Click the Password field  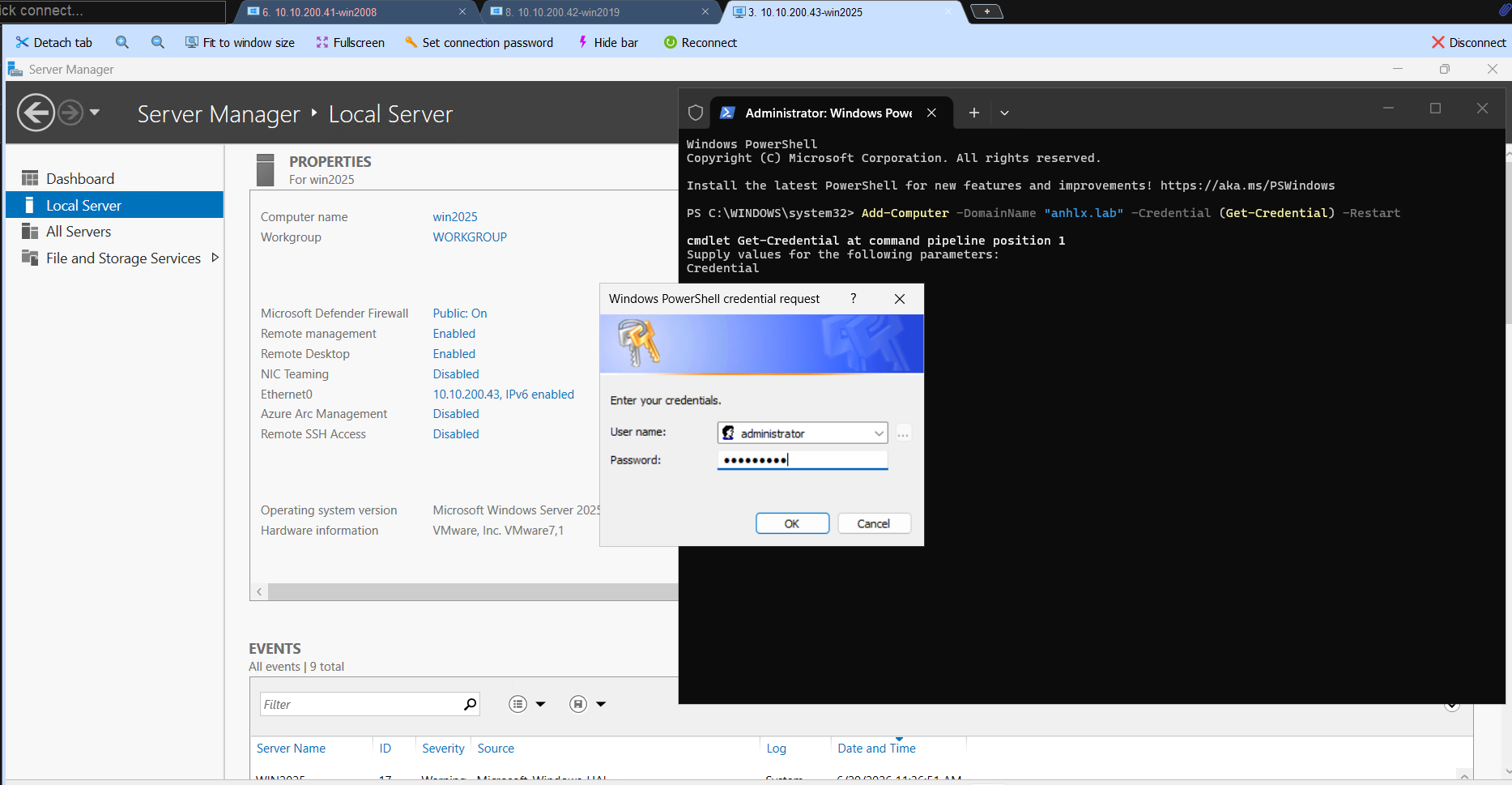coord(803,460)
